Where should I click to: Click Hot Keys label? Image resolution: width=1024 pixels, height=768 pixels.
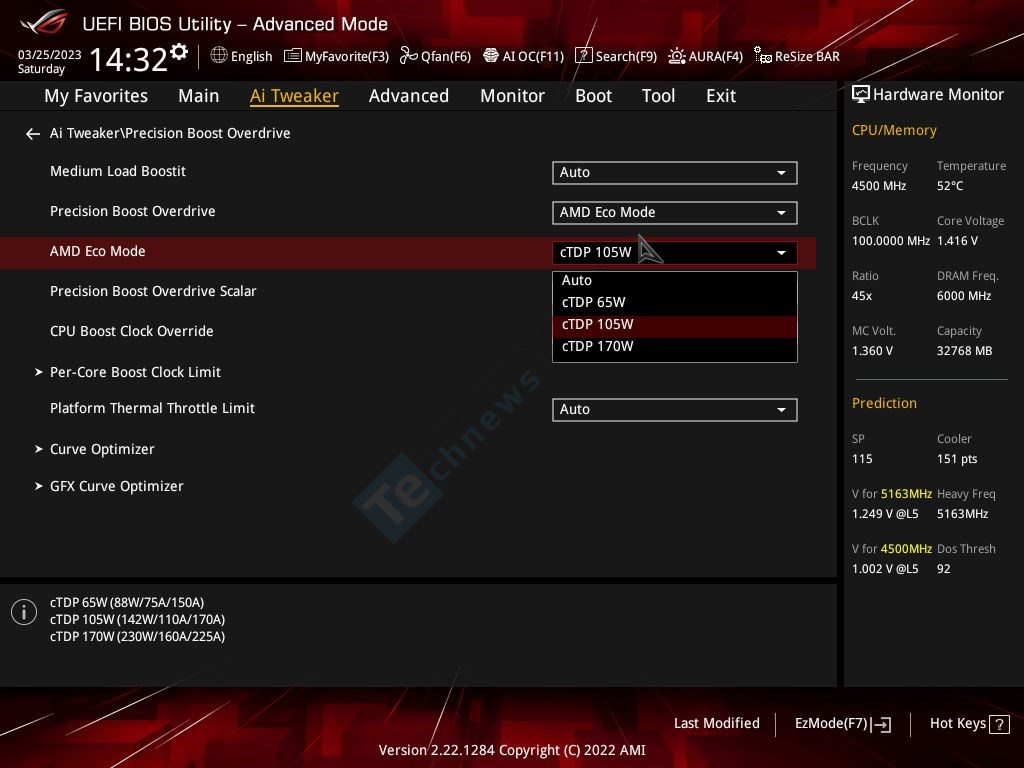click(x=957, y=724)
